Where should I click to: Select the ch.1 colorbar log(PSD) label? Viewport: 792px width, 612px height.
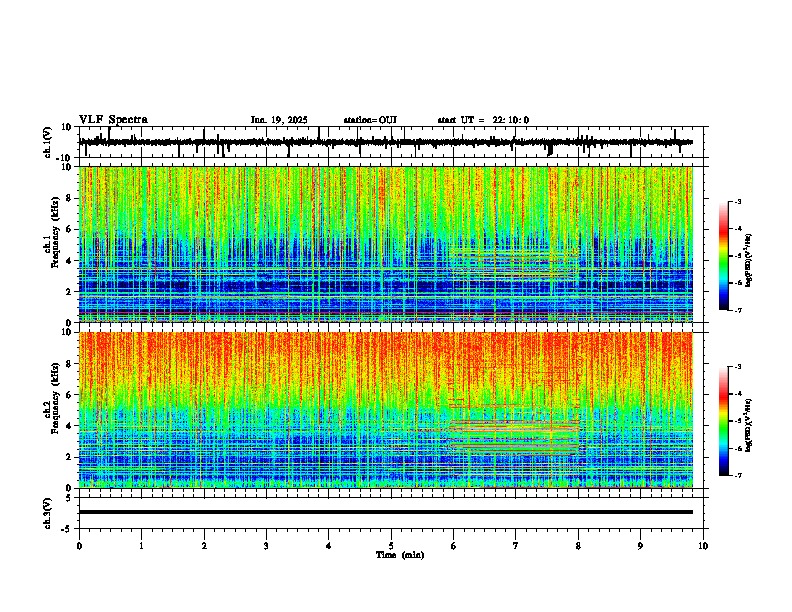point(749,261)
